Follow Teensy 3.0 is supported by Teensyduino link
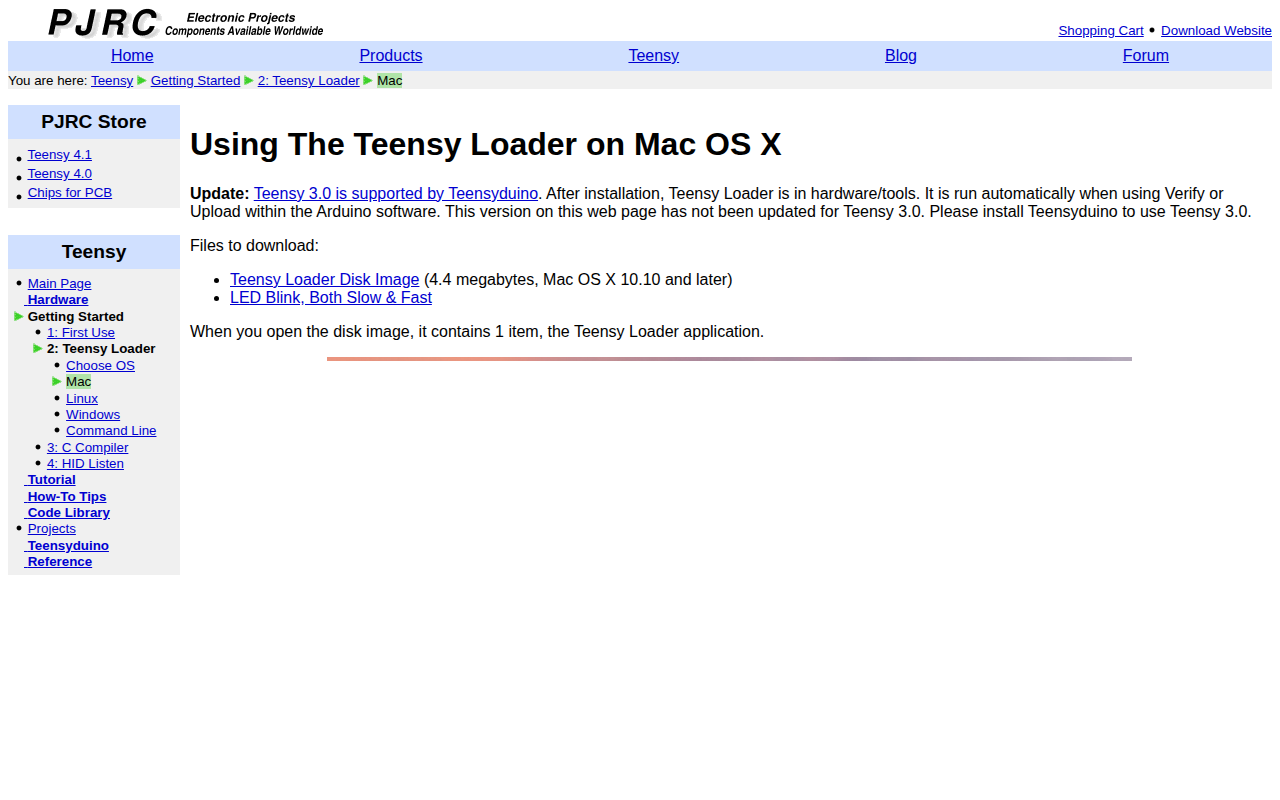 396,194
